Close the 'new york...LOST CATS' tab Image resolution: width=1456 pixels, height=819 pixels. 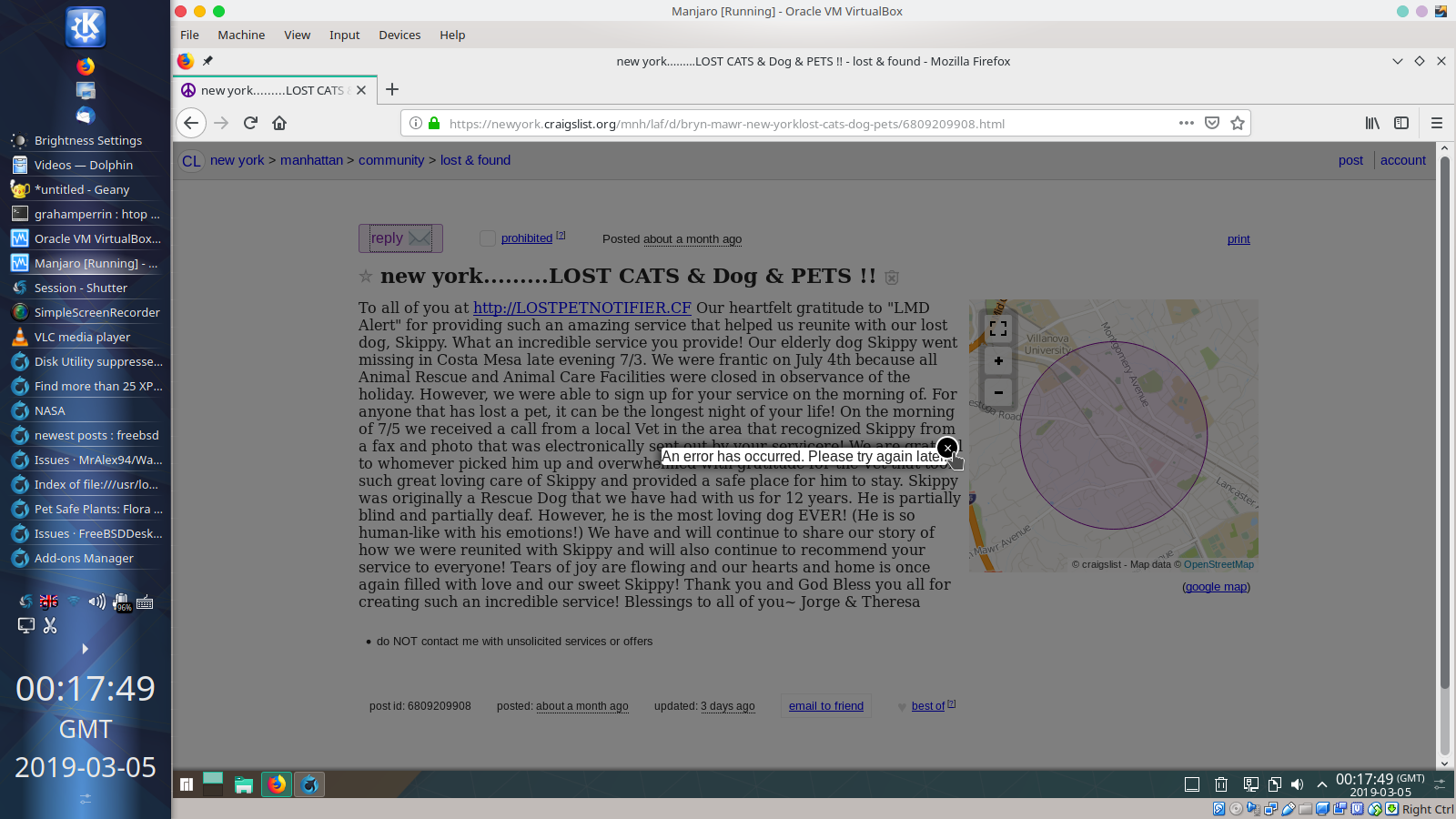361,90
